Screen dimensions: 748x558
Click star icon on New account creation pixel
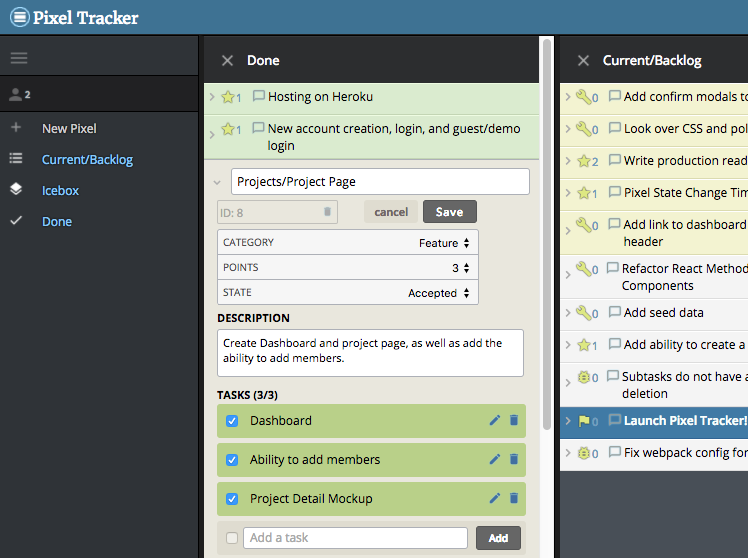[228, 129]
